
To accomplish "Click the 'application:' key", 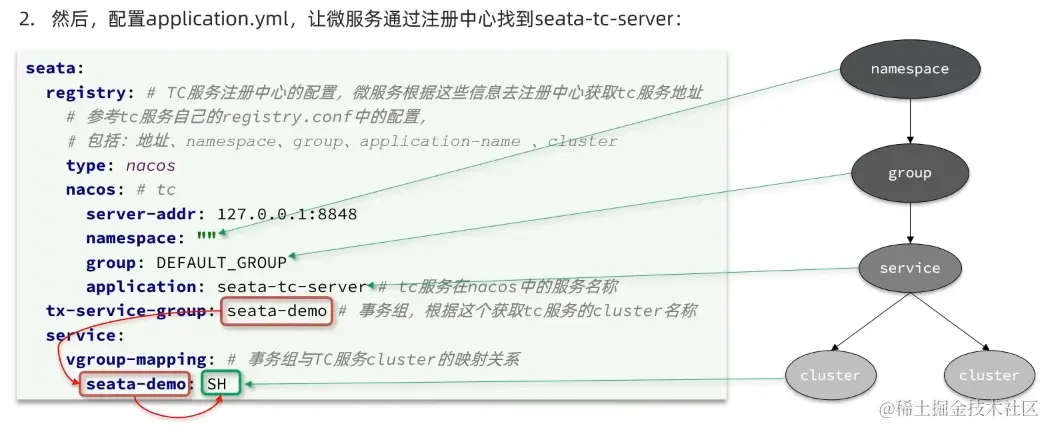I will tap(146, 286).
